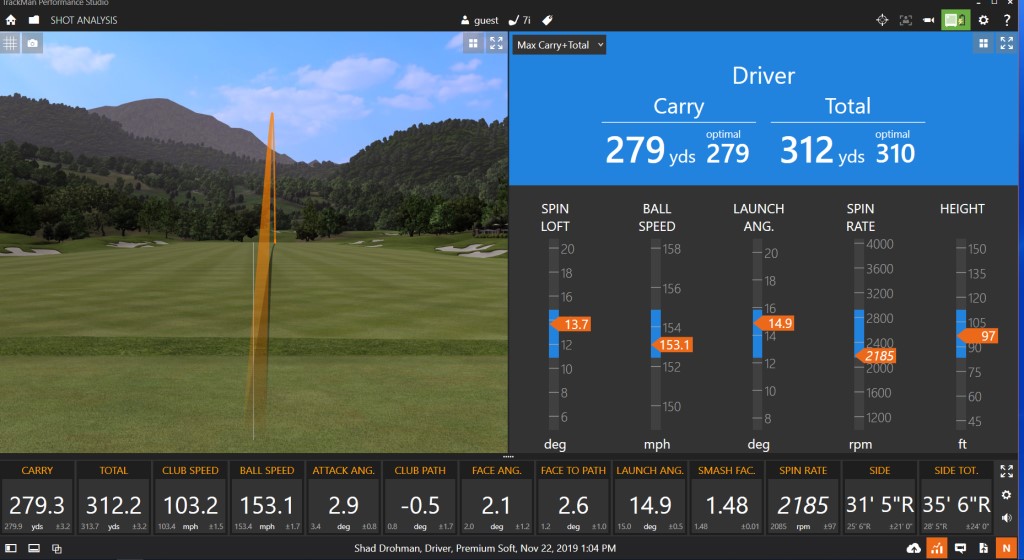Select the SPIN RATE data tile

(803, 498)
